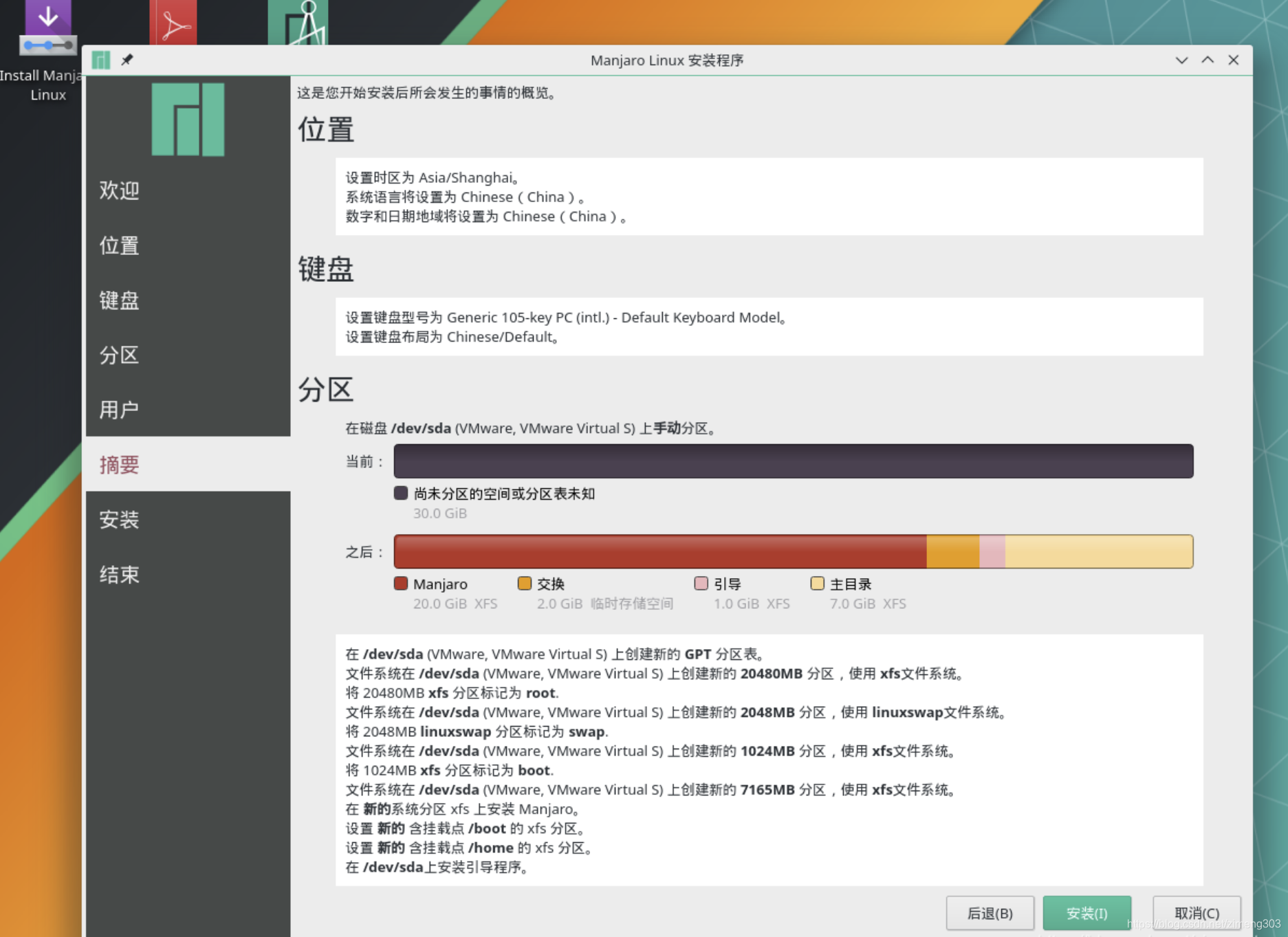The width and height of the screenshot is (1288, 937).
Task: Click the 2048MB linuxswap partition creation line
Action: click(677, 712)
